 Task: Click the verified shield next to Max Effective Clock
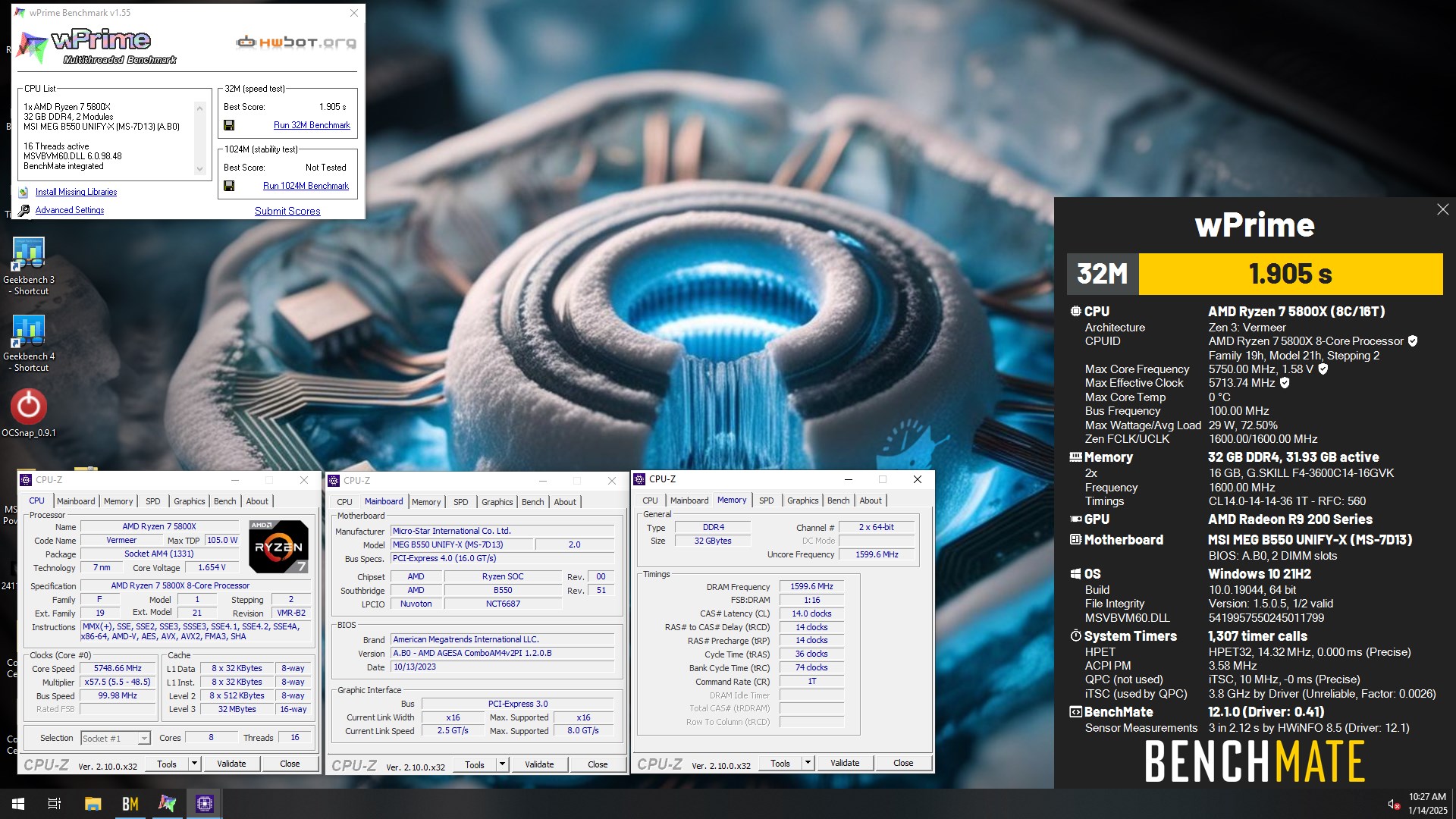1285,383
